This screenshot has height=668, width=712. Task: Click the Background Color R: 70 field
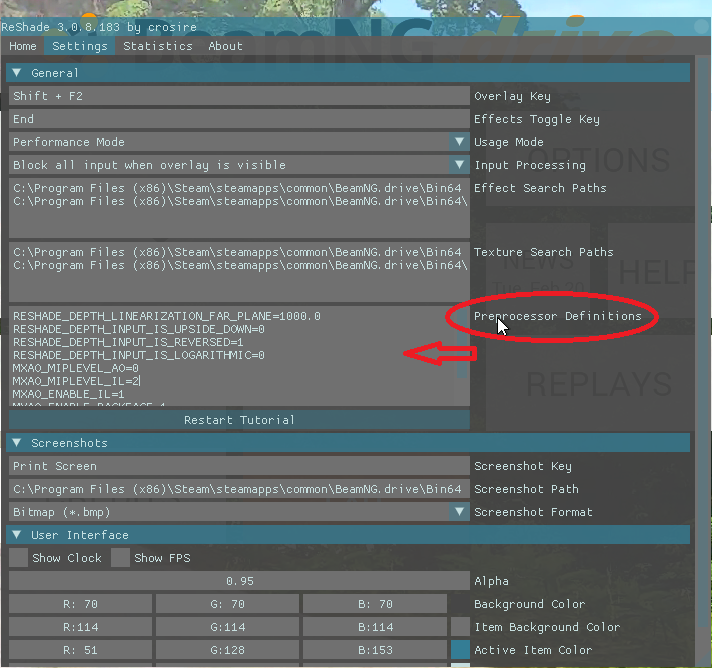pos(80,604)
